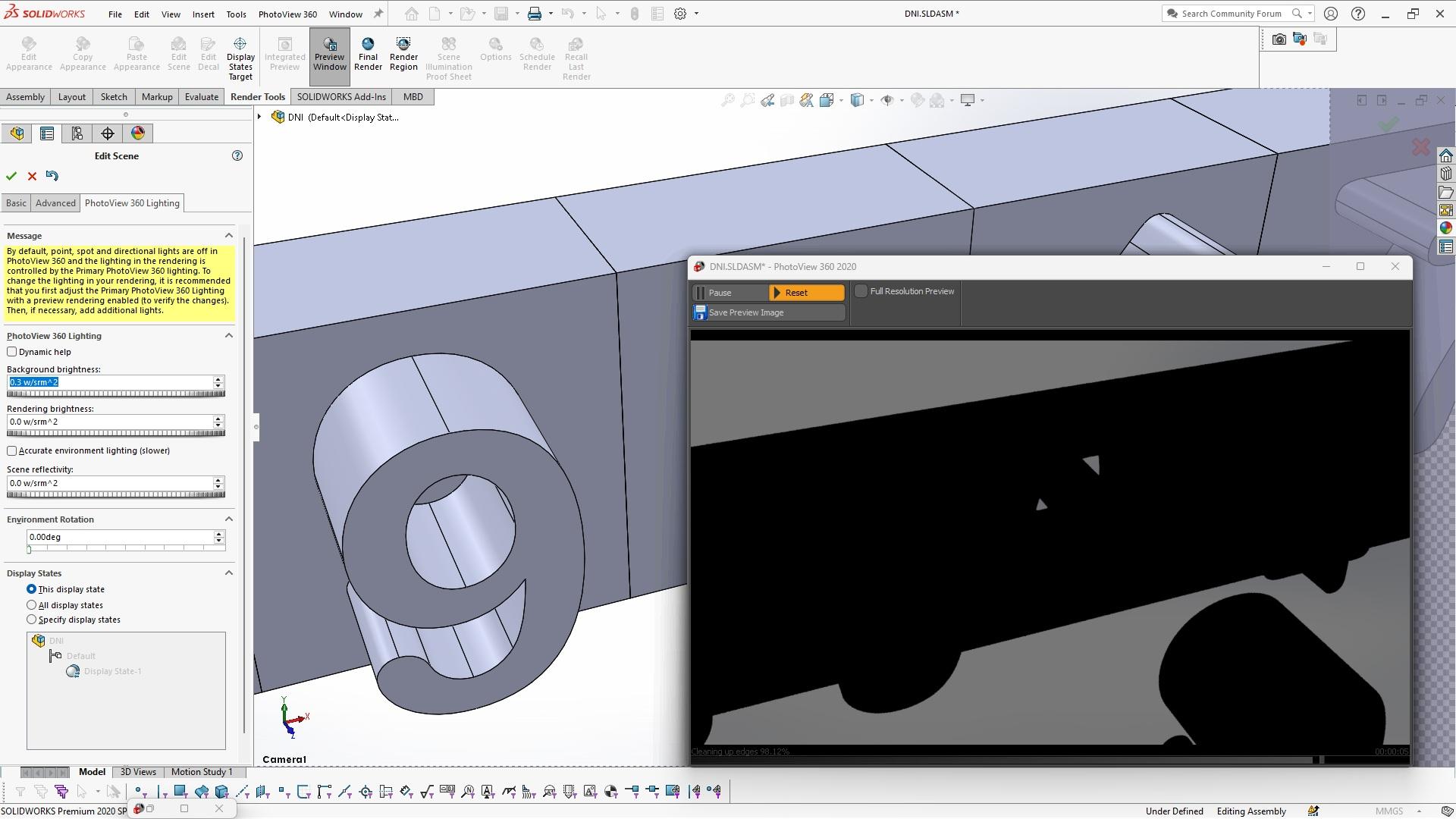Click the Save icon in top toolbar
The image size is (1456, 819).
point(501,14)
